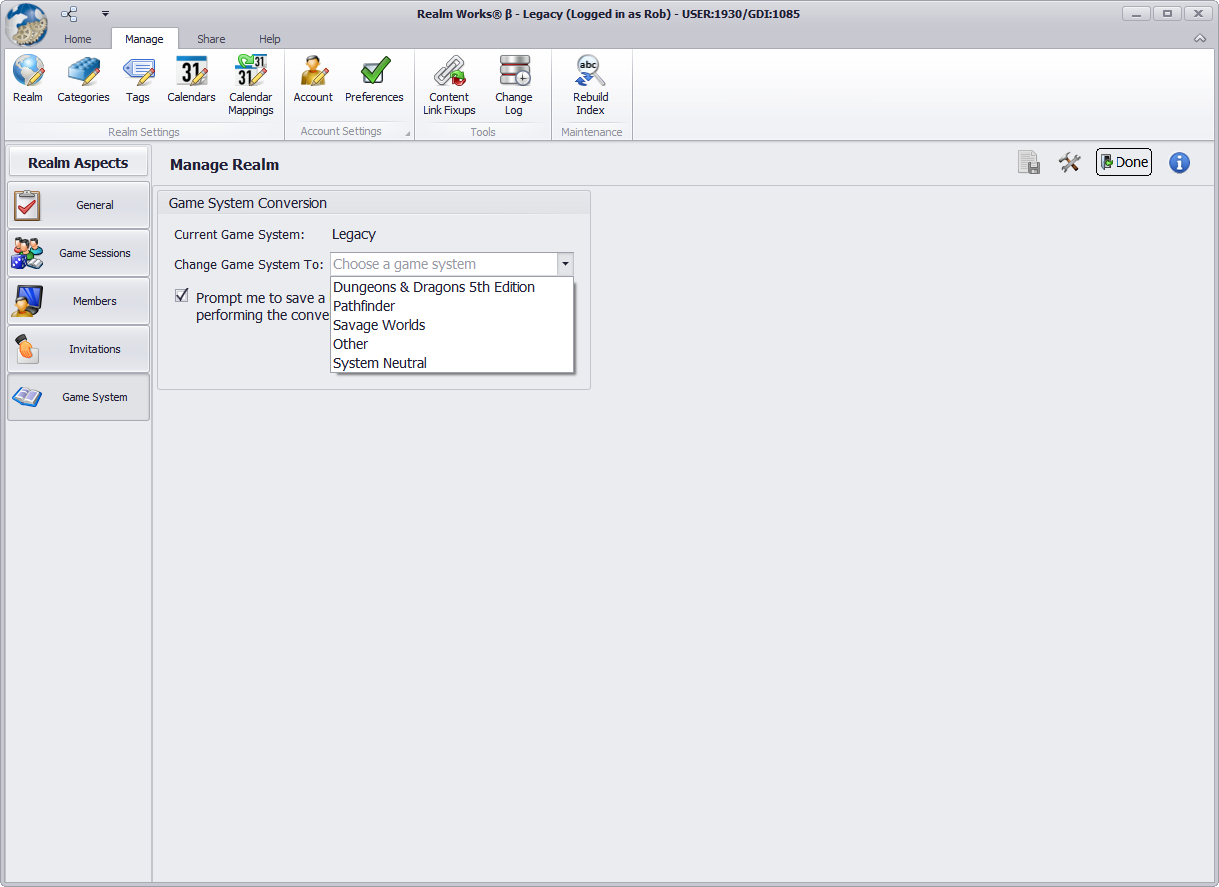
Task: Choose System Neutral from the list
Action: [x=452, y=363]
